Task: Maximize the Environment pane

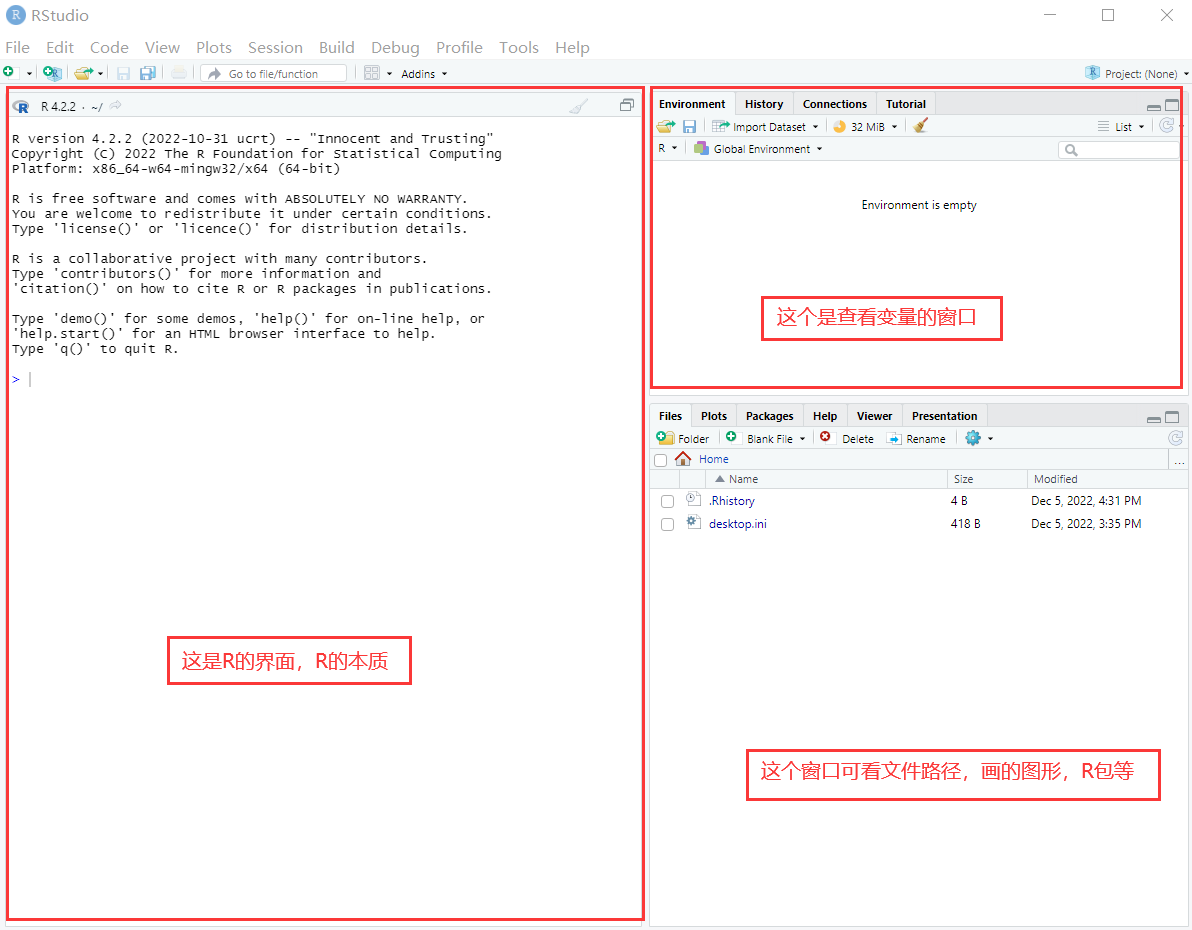Action: pos(1172,105)
